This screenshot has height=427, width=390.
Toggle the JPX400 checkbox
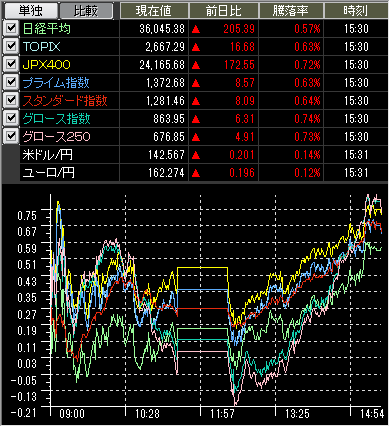point(11,64)
